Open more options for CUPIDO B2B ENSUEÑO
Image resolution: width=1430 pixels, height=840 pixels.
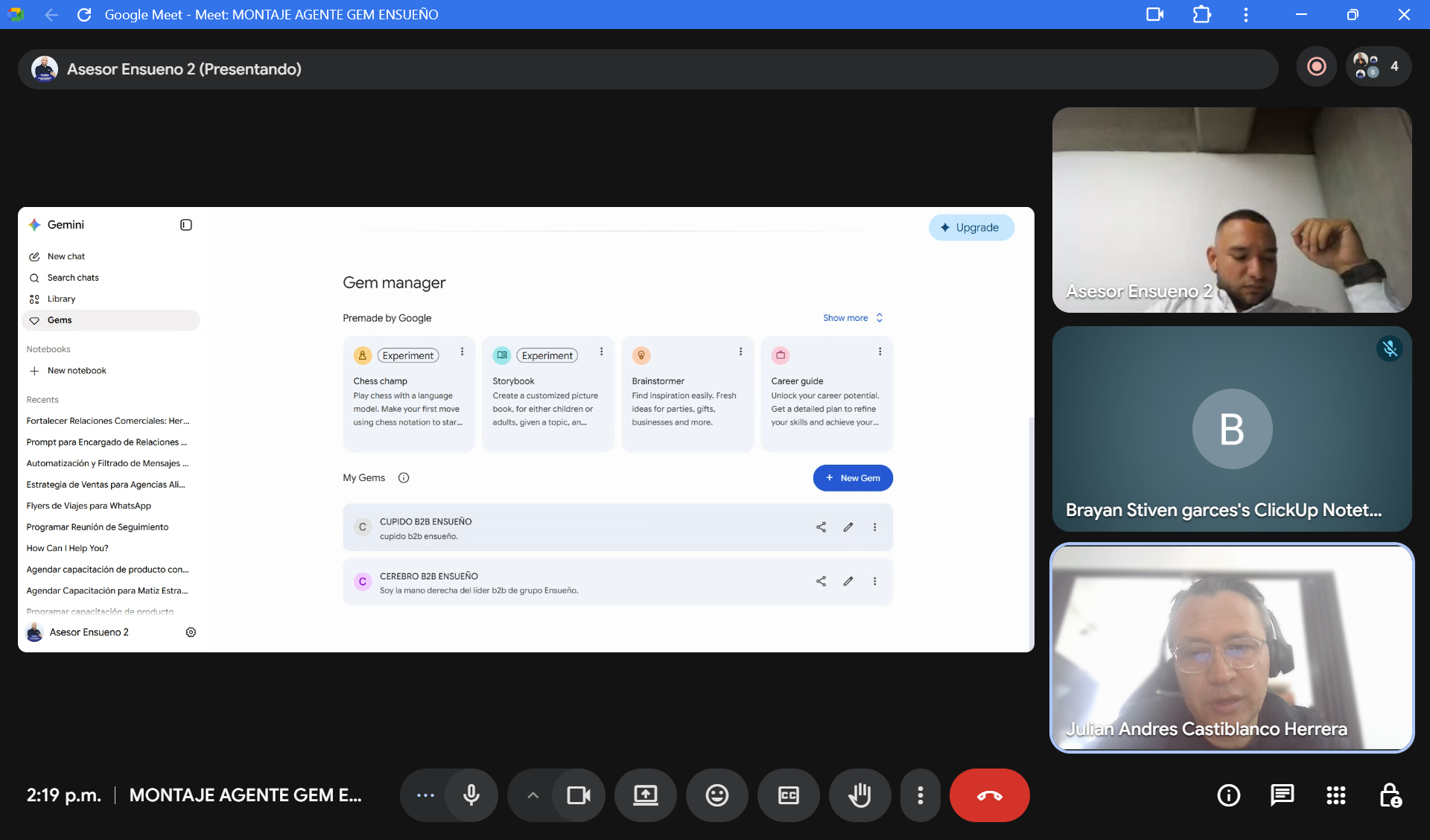click(874, 527)
